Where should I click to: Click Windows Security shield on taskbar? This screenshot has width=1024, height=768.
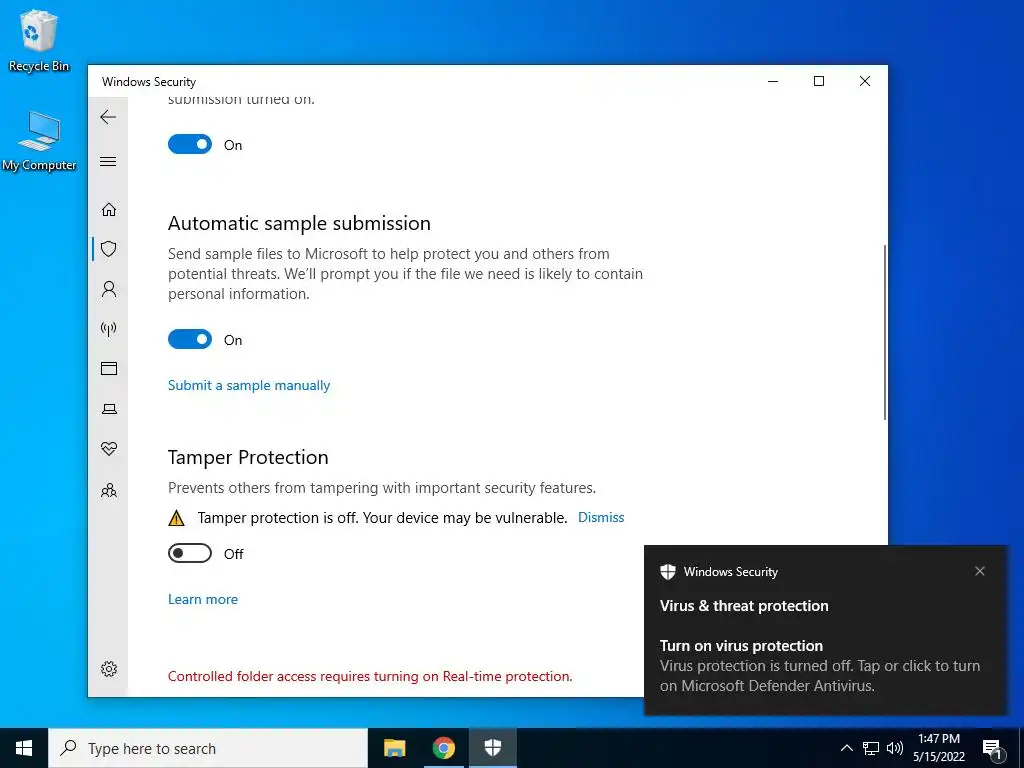click(492, 748)
